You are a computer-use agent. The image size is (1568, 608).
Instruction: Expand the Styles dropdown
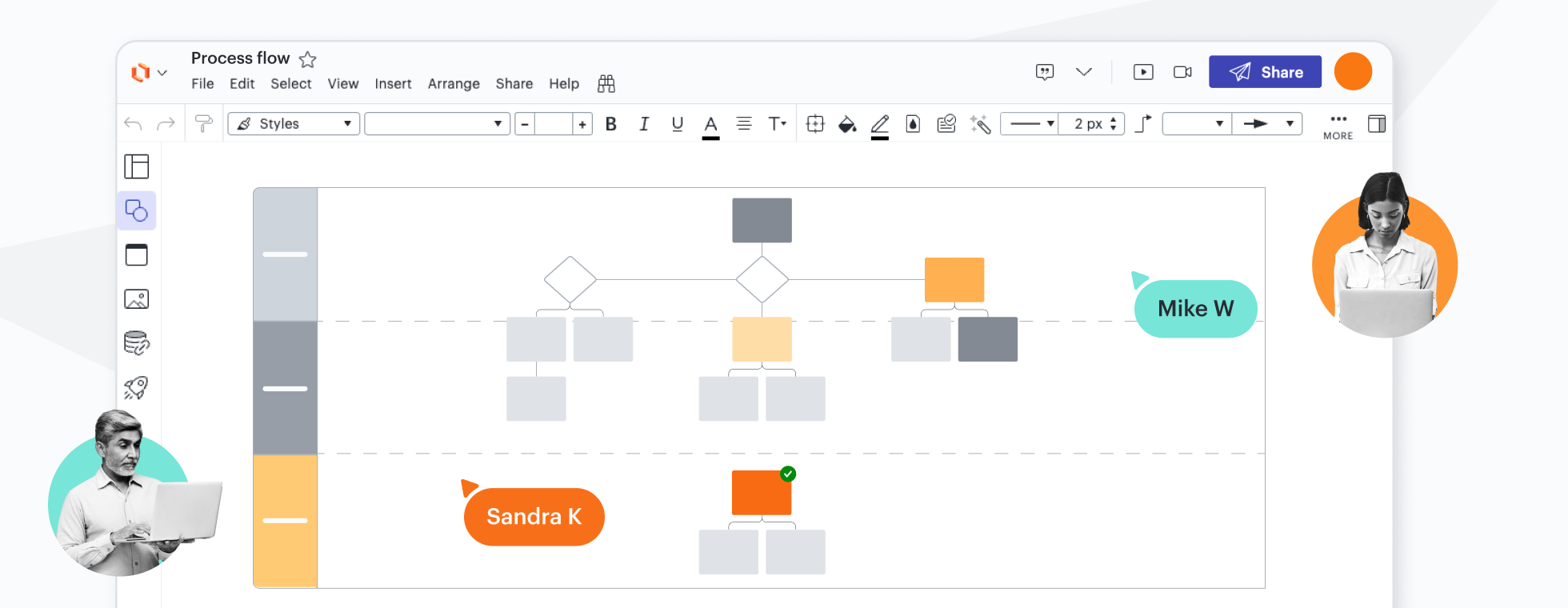coord(294,124)
